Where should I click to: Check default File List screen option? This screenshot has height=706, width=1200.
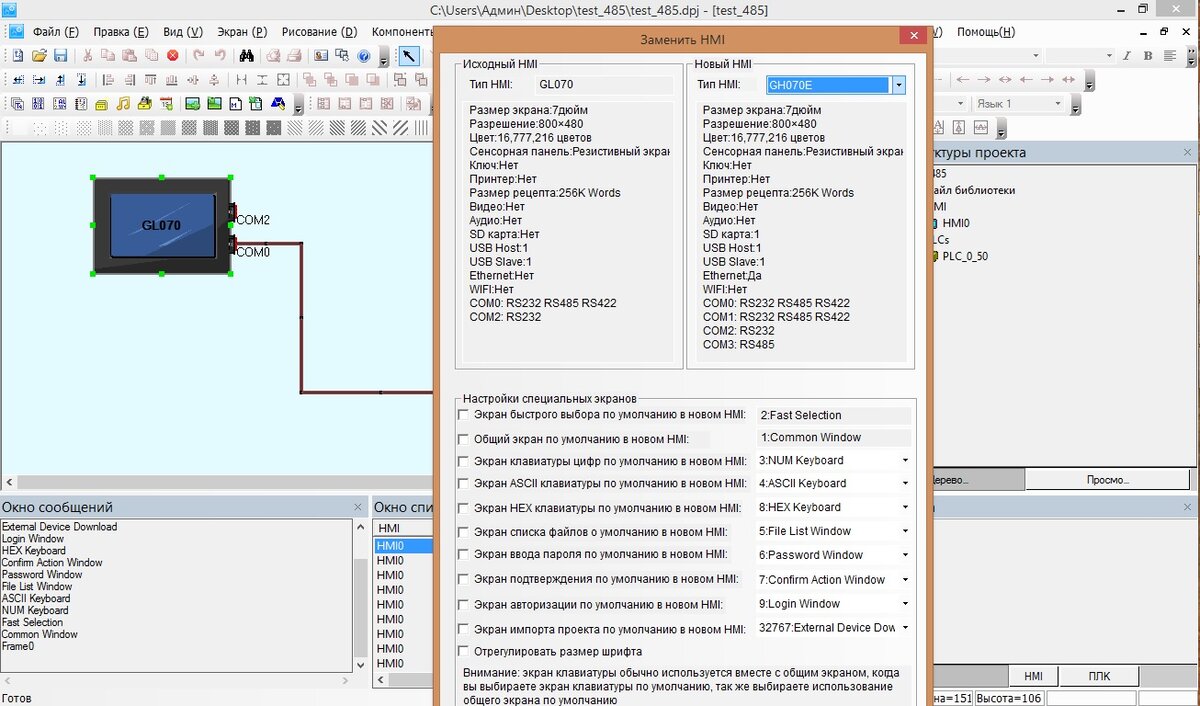(x=463, y=532)
